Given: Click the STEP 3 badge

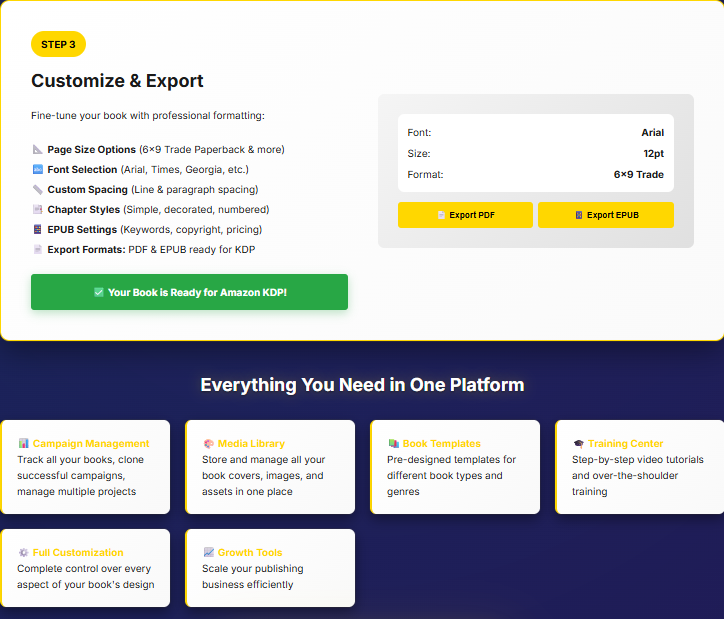Looking at the screenshot, I should (58, 44).
